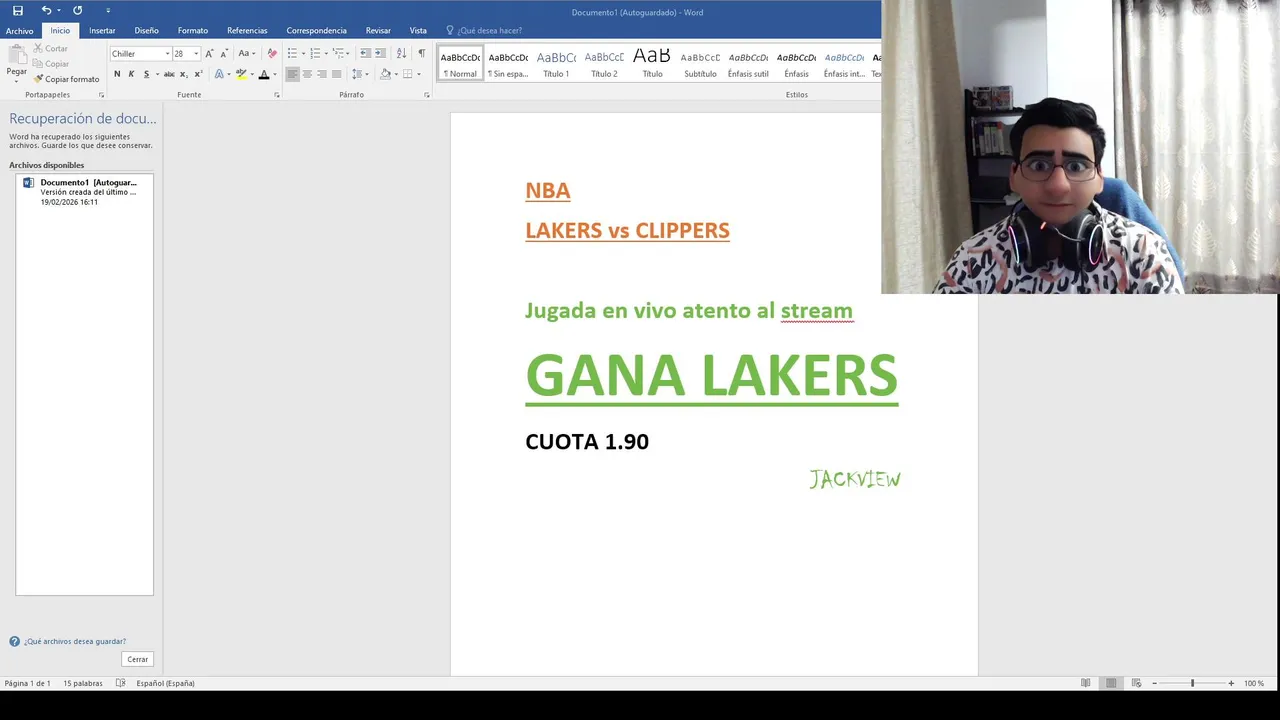1280x720 pixels.
Task: Open the Fuente dialog launcher
Action: [277, 95]
